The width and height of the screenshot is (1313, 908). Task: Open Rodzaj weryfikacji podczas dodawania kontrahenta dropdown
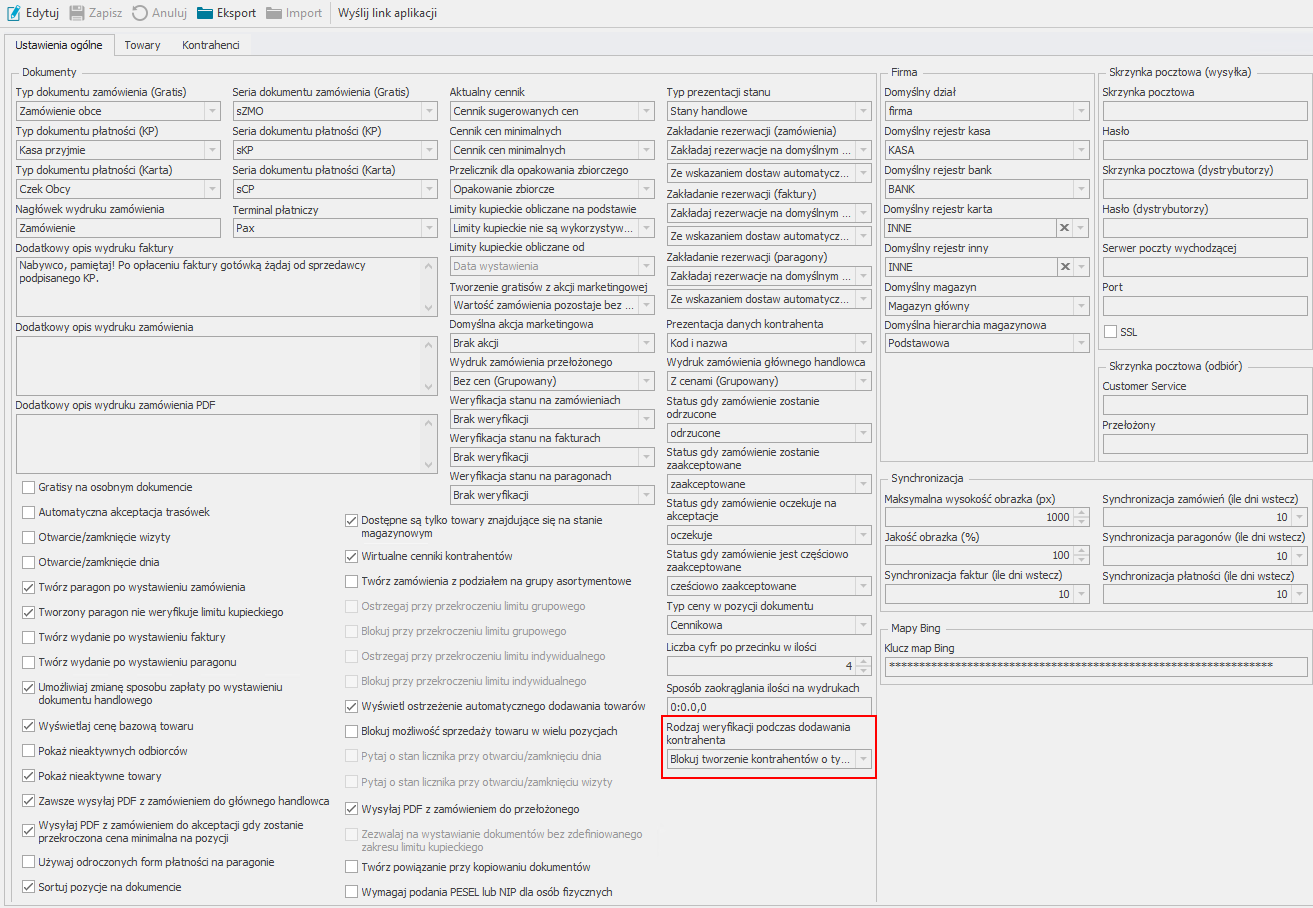tap(862, 760)
